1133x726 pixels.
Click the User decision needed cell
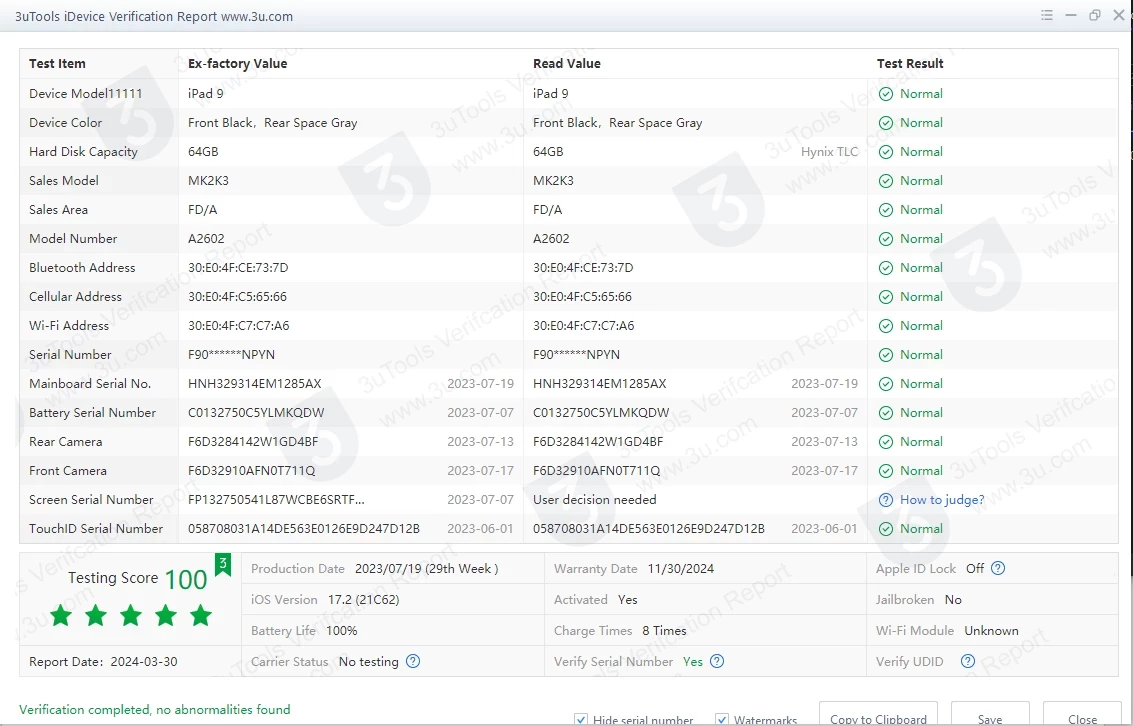click(x=594, y=500)
